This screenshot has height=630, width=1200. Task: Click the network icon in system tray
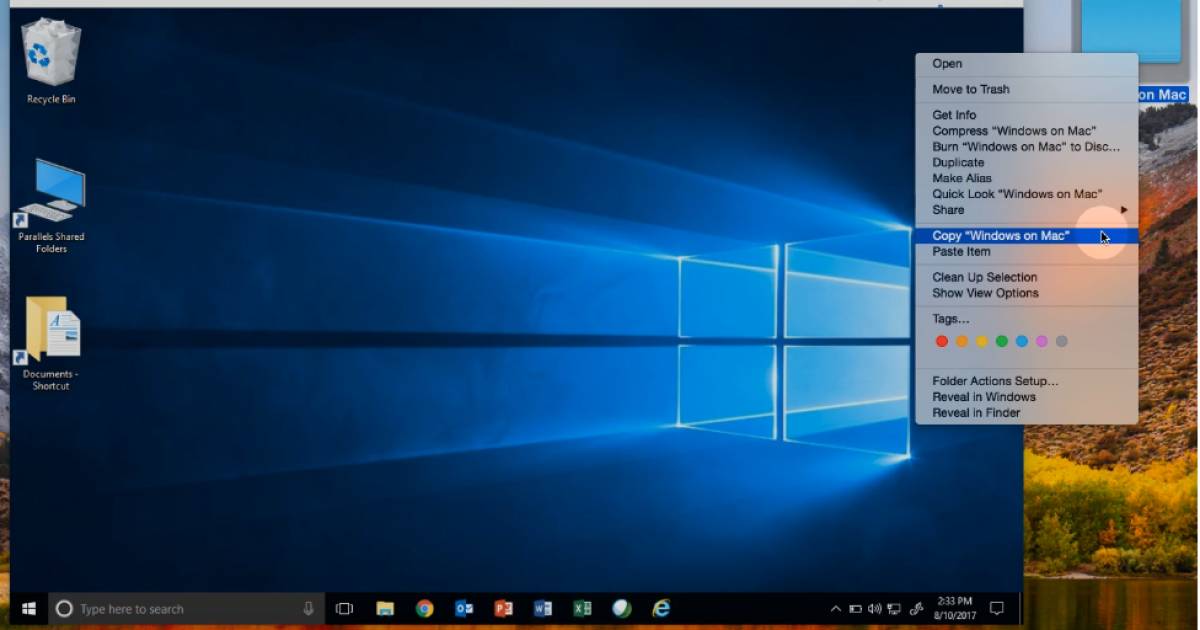[x=894, y=608]
